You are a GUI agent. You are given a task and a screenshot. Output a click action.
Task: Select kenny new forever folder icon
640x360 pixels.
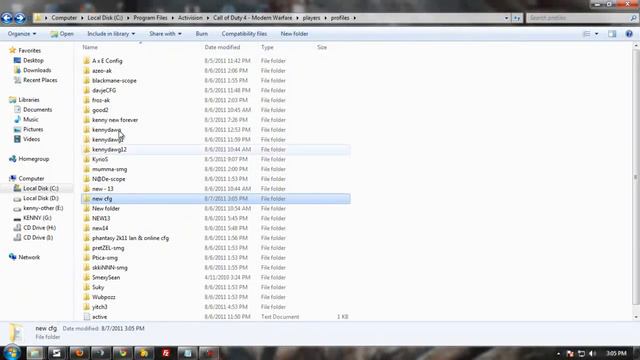[x=87, y=120]
